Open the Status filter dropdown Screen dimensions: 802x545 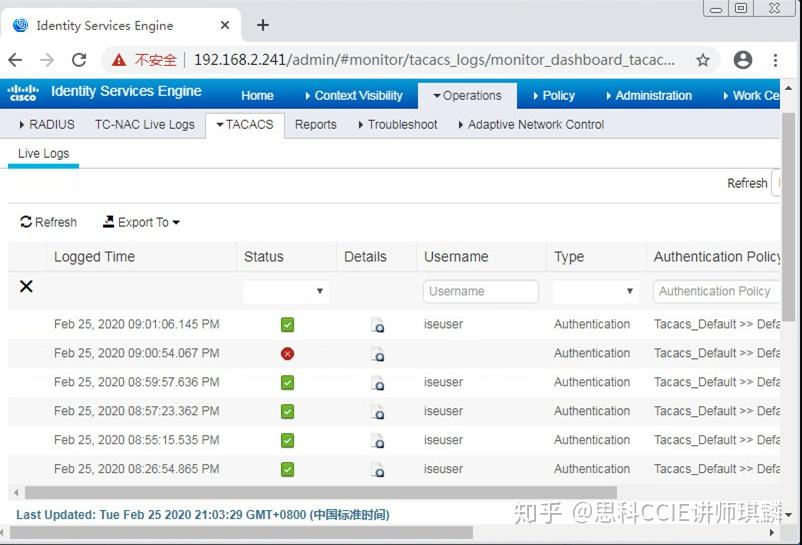pos(286,291)
